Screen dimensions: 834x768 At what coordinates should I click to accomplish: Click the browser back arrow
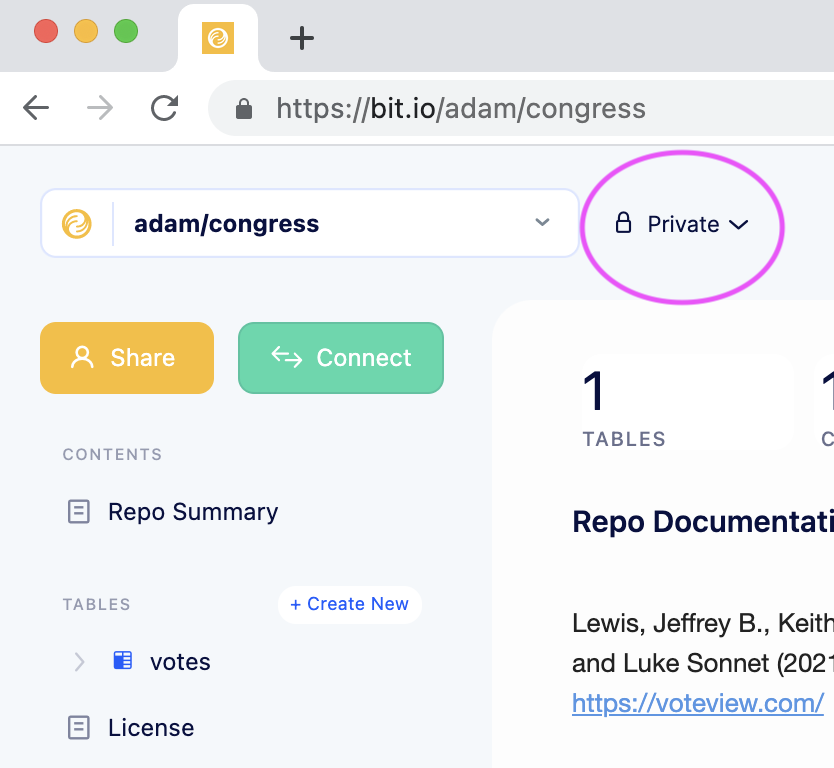pyautogui.click(x=36, y=108)
